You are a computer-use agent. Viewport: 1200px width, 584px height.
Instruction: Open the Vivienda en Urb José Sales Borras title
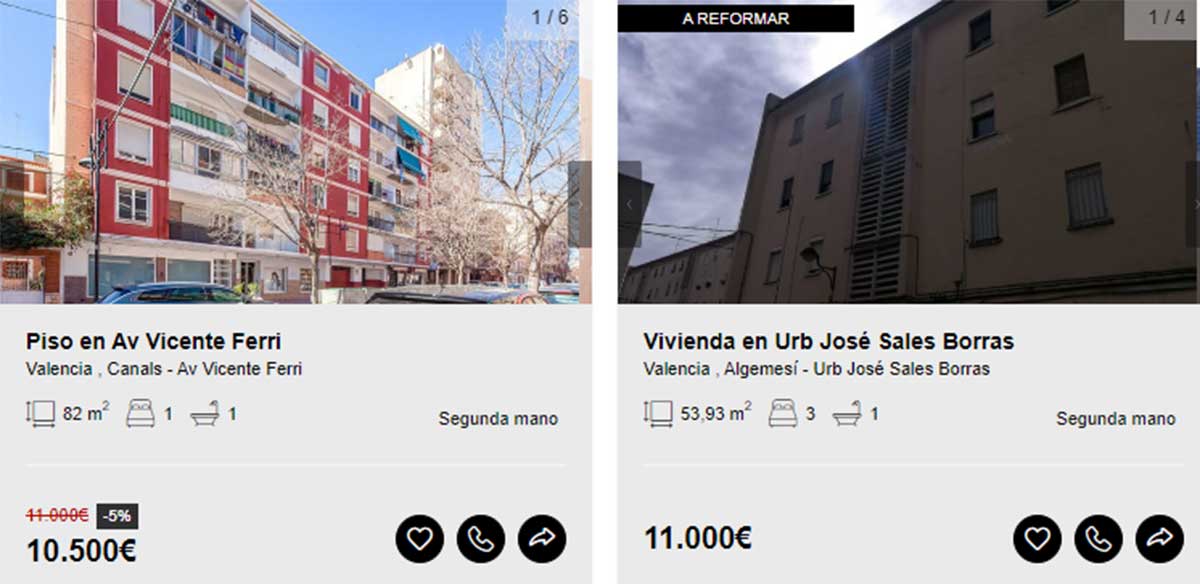point(828,341)
